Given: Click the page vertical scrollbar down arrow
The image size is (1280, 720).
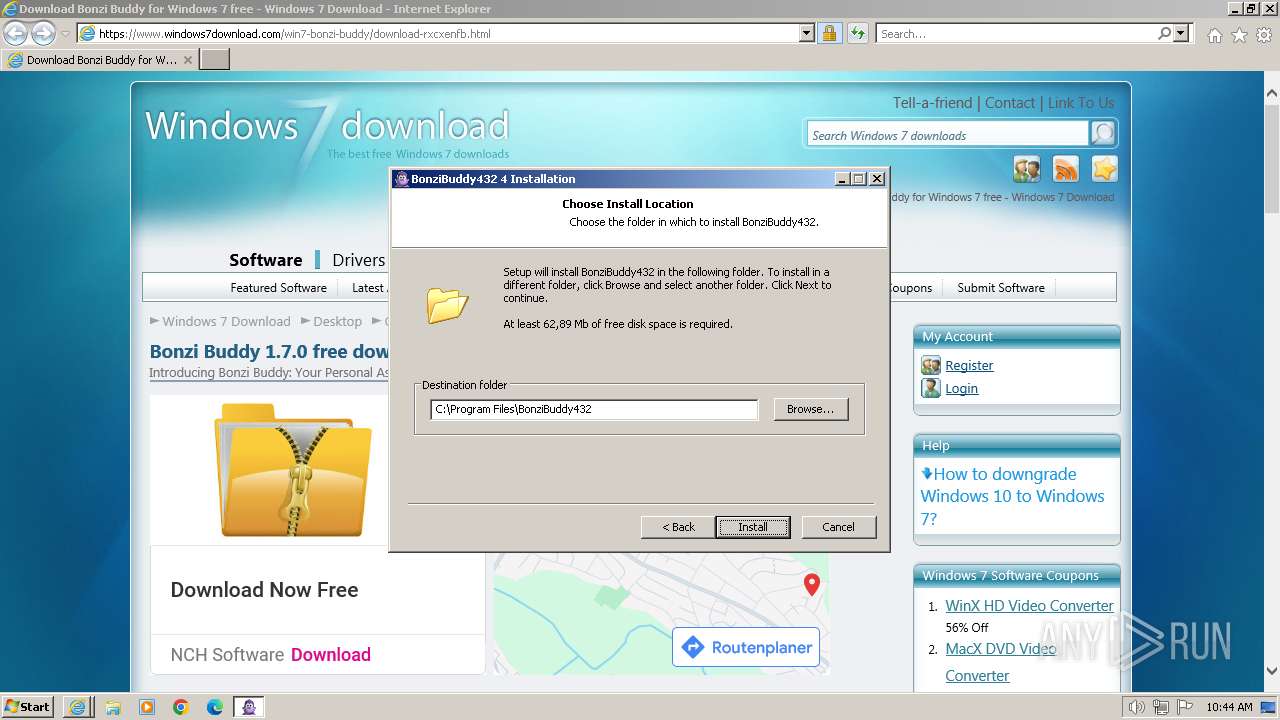Looking at the screenshot, I should point(1271,671).
